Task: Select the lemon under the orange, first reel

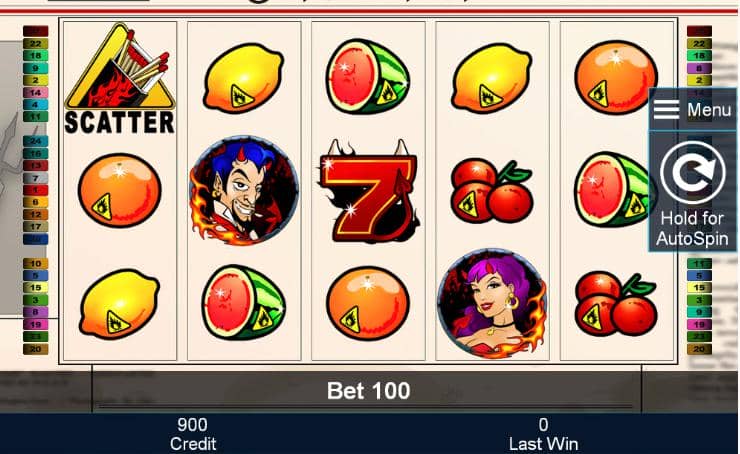Action: 119,304
